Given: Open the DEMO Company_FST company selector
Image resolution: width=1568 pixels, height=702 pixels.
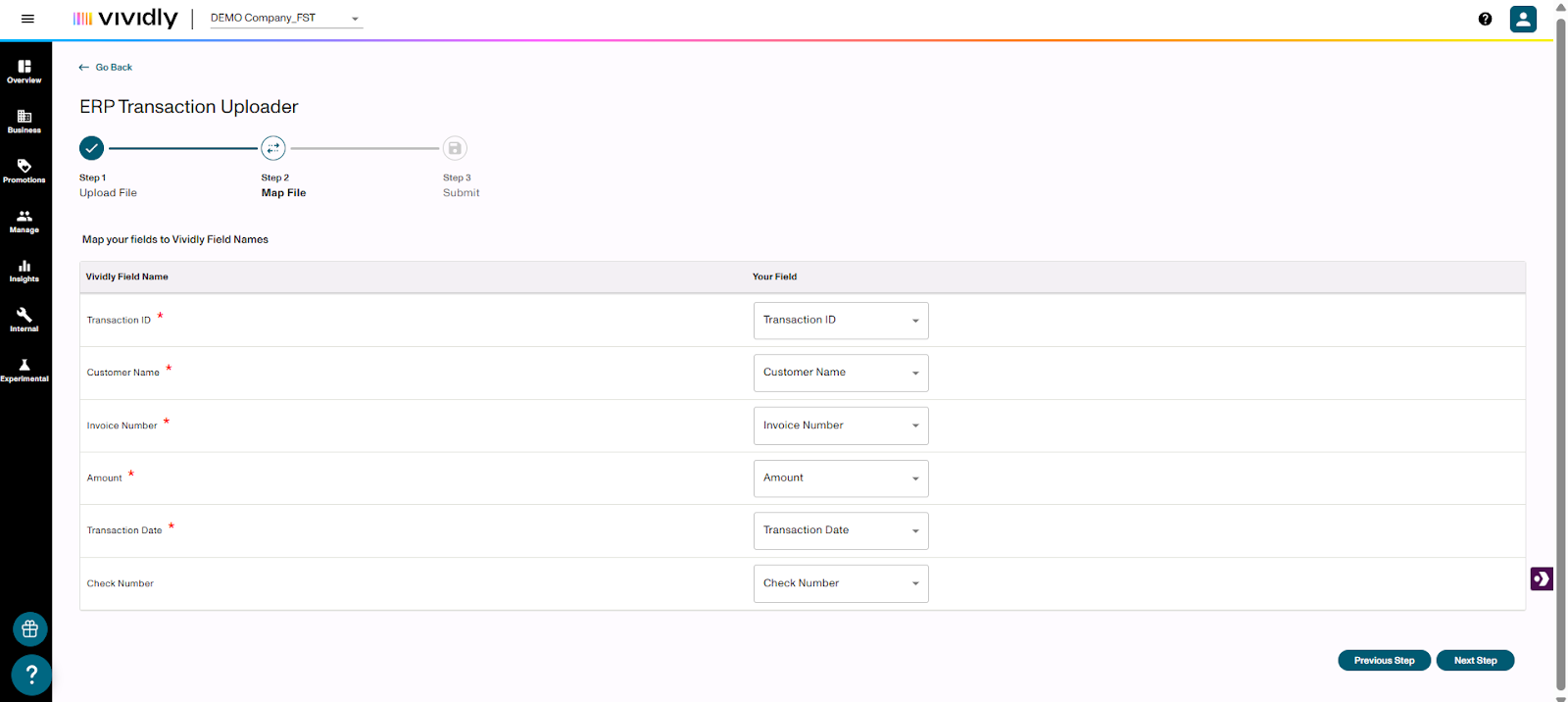Looking at the screenshot, I should 285,19.
